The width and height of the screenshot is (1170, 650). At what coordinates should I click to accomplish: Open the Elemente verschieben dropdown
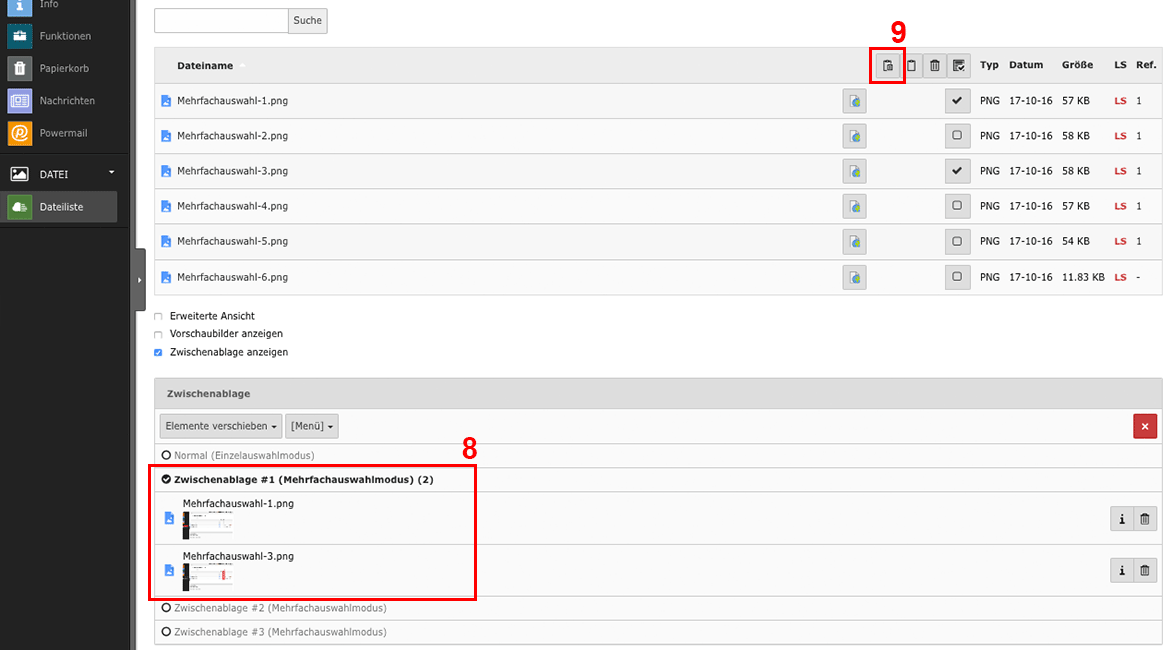[220, 426]
